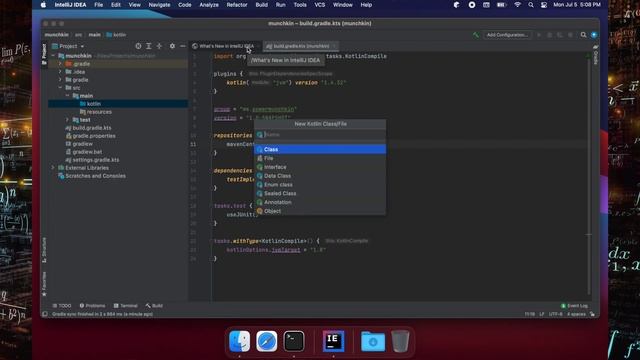Expand External Libraries node
The image size is (640, 360).
click(x=53, y=168)
